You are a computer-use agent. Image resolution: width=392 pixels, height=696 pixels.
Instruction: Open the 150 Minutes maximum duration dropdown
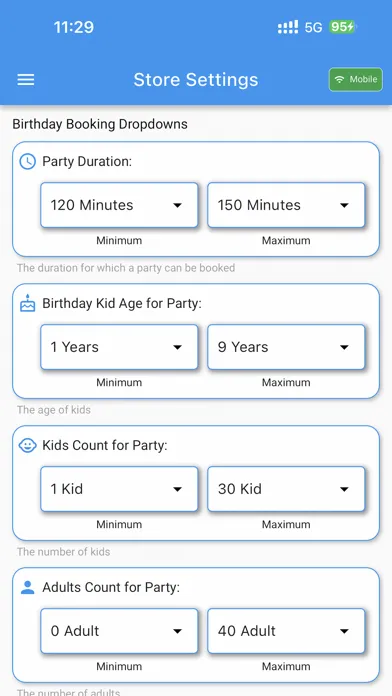(286, 205)
